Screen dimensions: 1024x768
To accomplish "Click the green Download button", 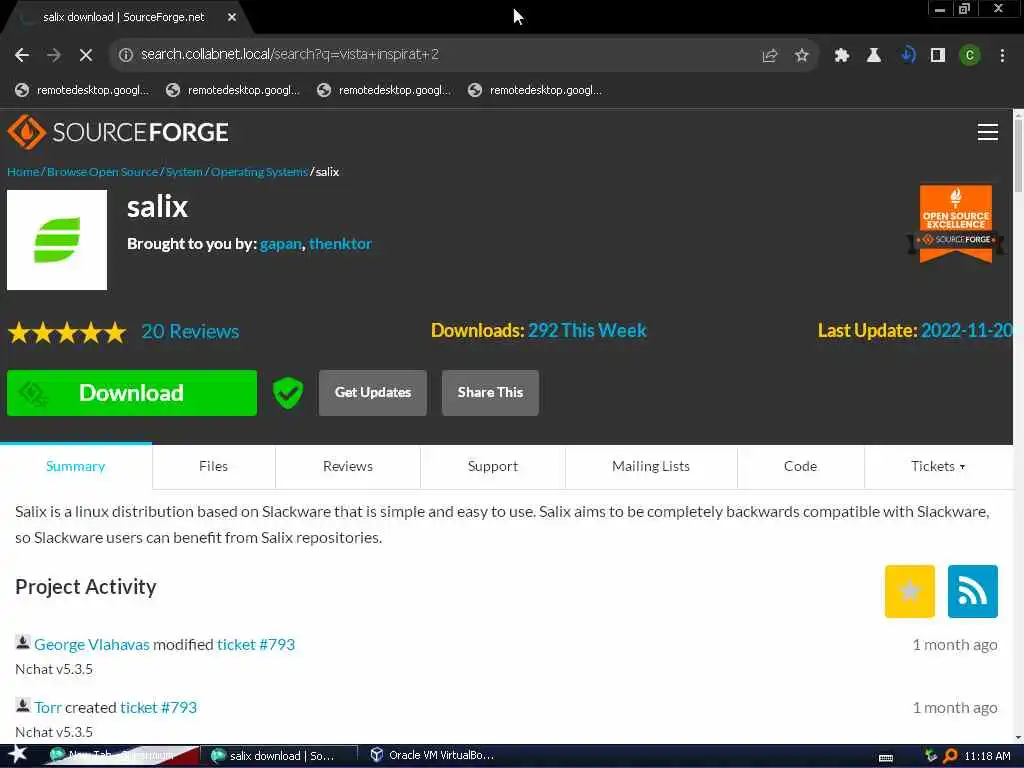I will [132, 393].
